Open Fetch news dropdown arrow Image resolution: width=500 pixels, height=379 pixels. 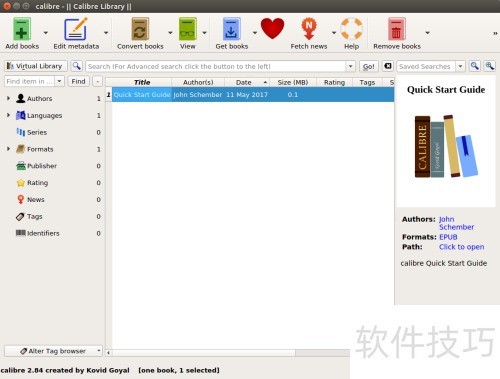(334, 33)
